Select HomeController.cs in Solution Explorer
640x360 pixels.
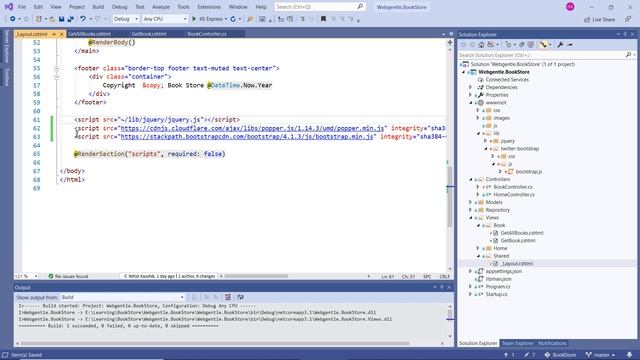pos(514,195)
